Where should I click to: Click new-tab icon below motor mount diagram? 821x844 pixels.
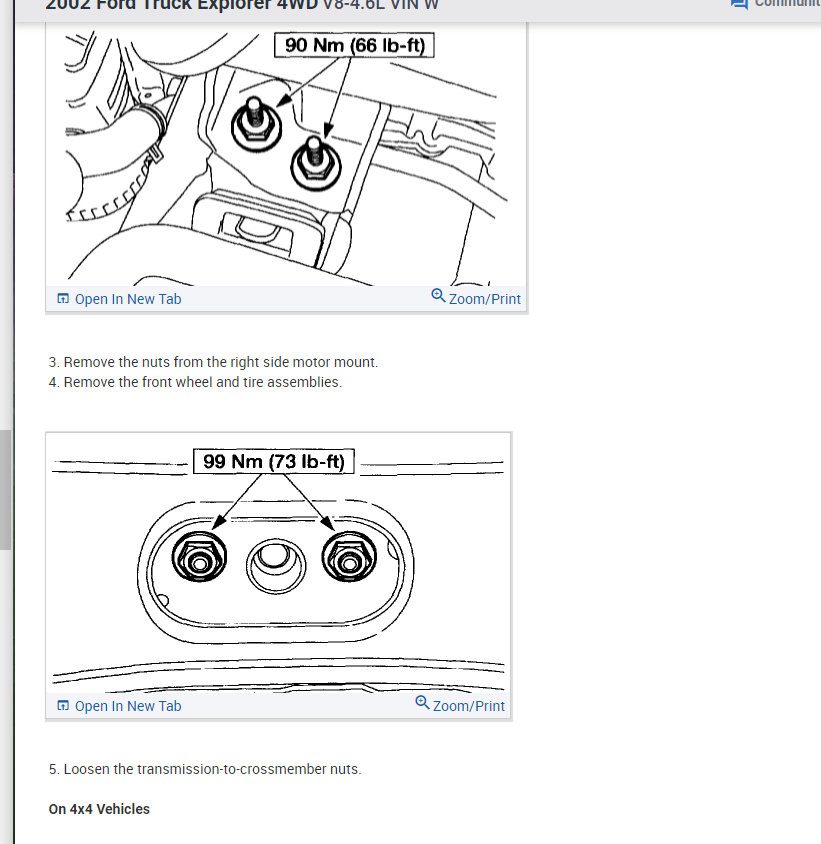(x=63, y=298)
